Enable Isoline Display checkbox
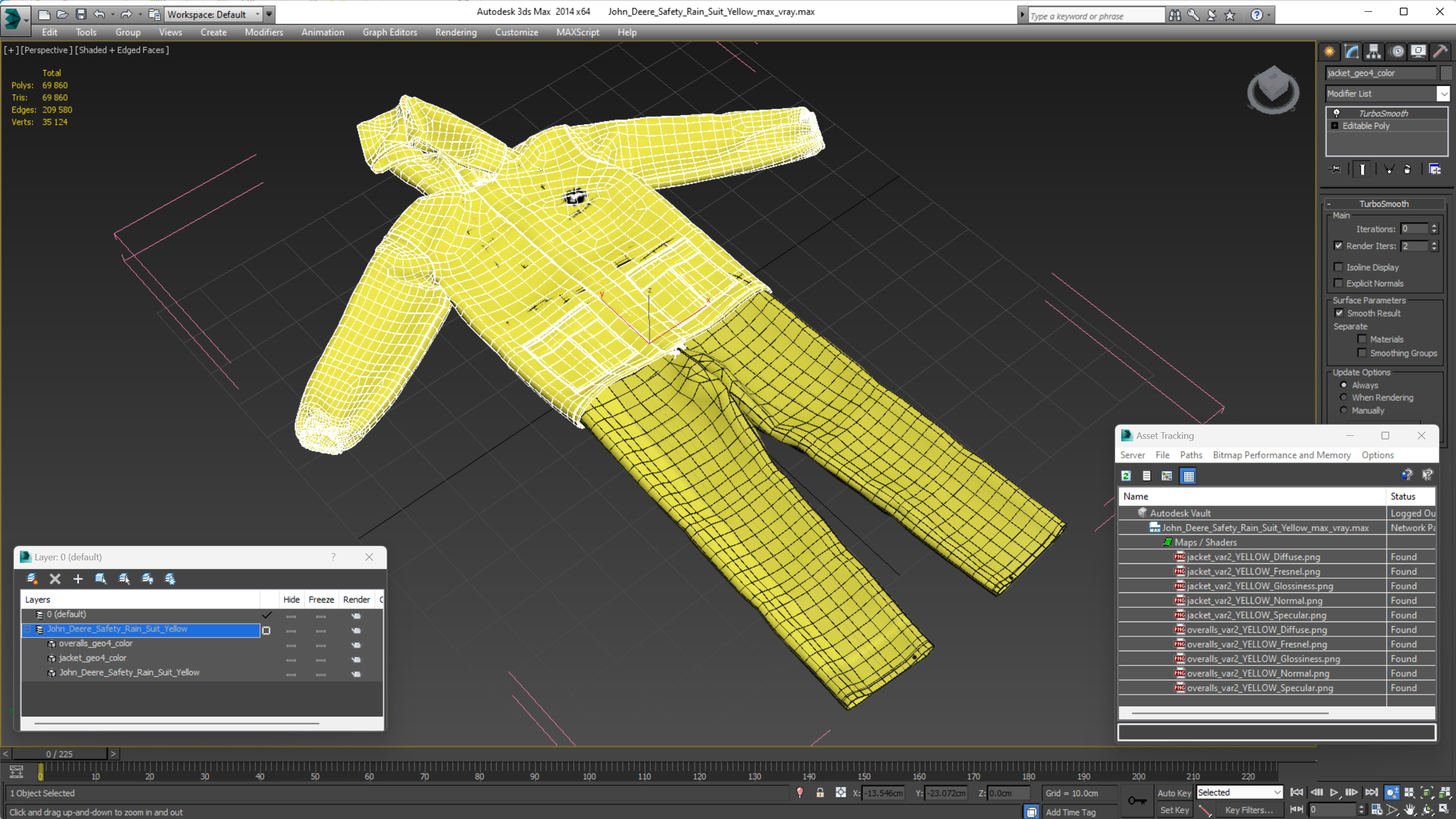The image size is (1456, 819). [1339, 267]
